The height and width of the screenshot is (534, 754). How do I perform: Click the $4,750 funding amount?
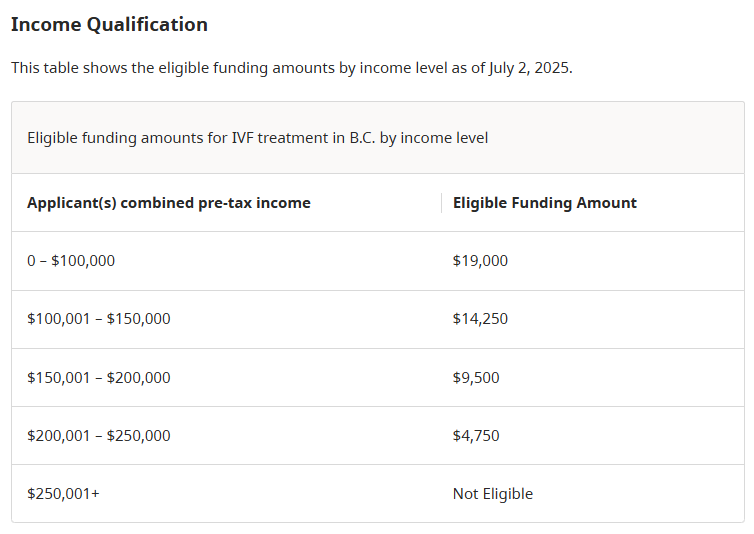(x=476, y=436)
